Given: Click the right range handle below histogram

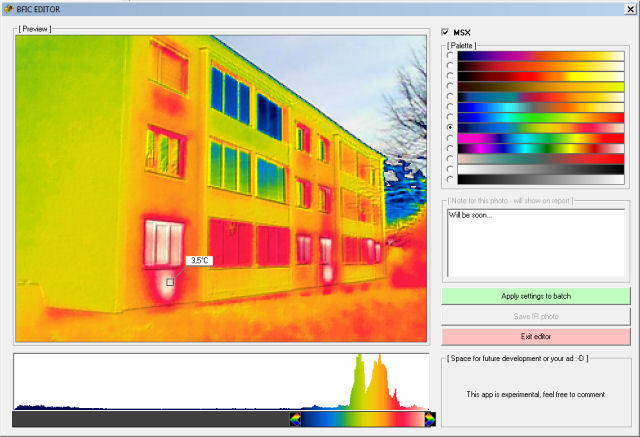Looking at the screenshot, I should 430,419.
